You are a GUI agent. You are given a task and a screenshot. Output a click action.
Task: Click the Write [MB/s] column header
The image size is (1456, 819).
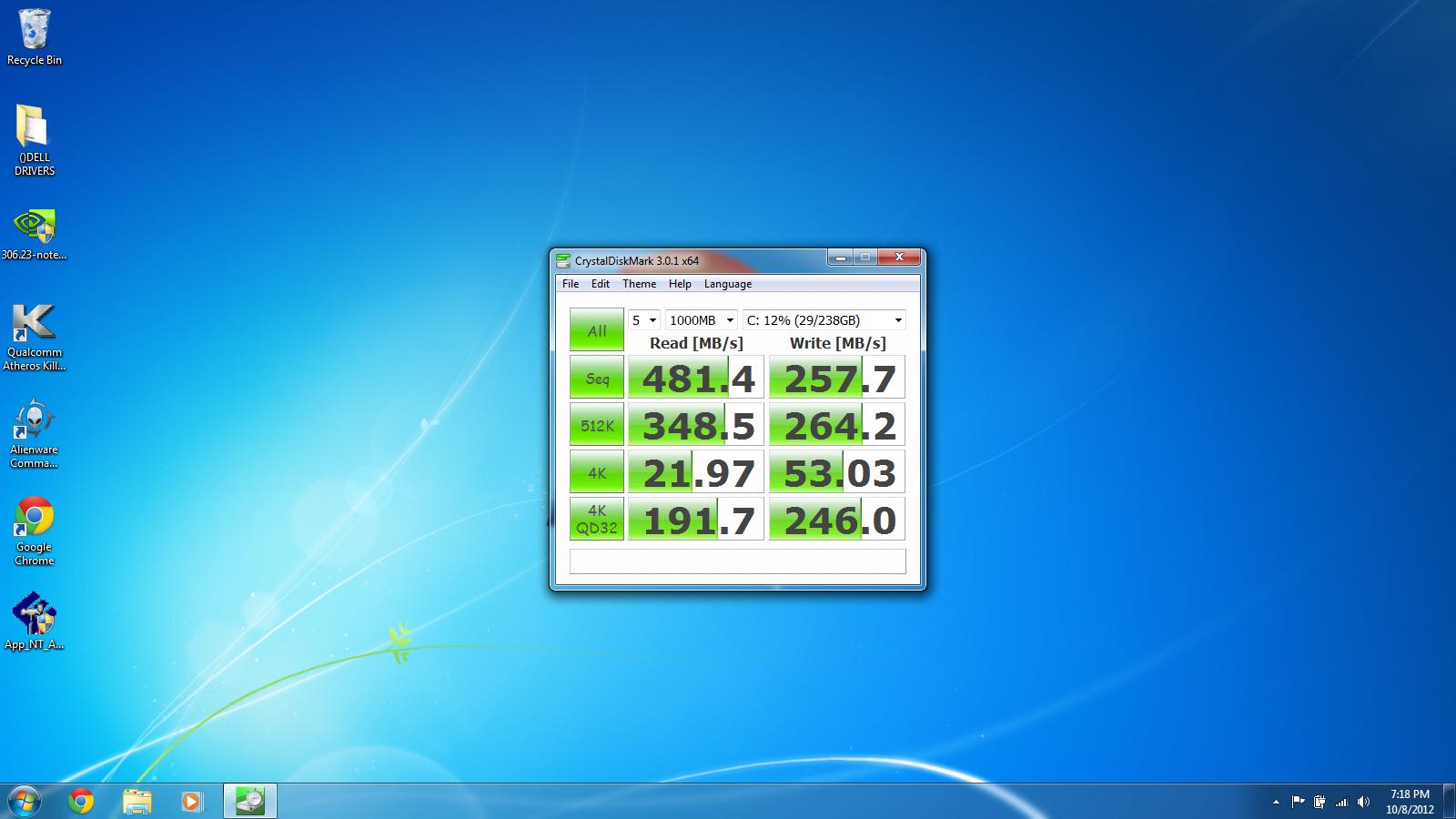tap(837, 343)
